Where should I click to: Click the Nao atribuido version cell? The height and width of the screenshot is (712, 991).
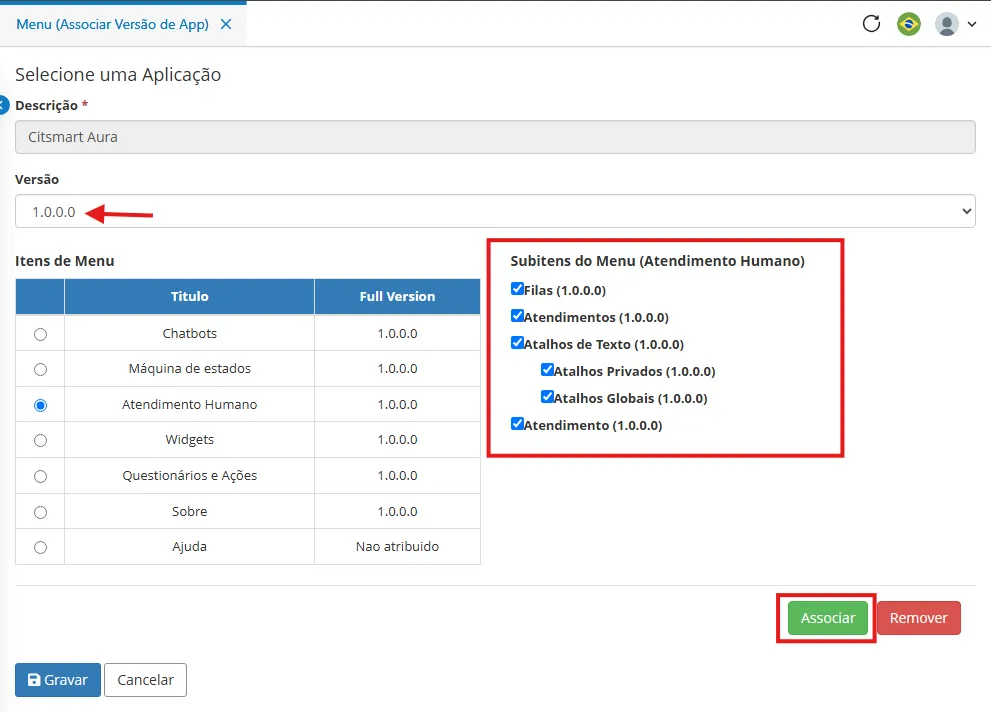click(397, 546)
